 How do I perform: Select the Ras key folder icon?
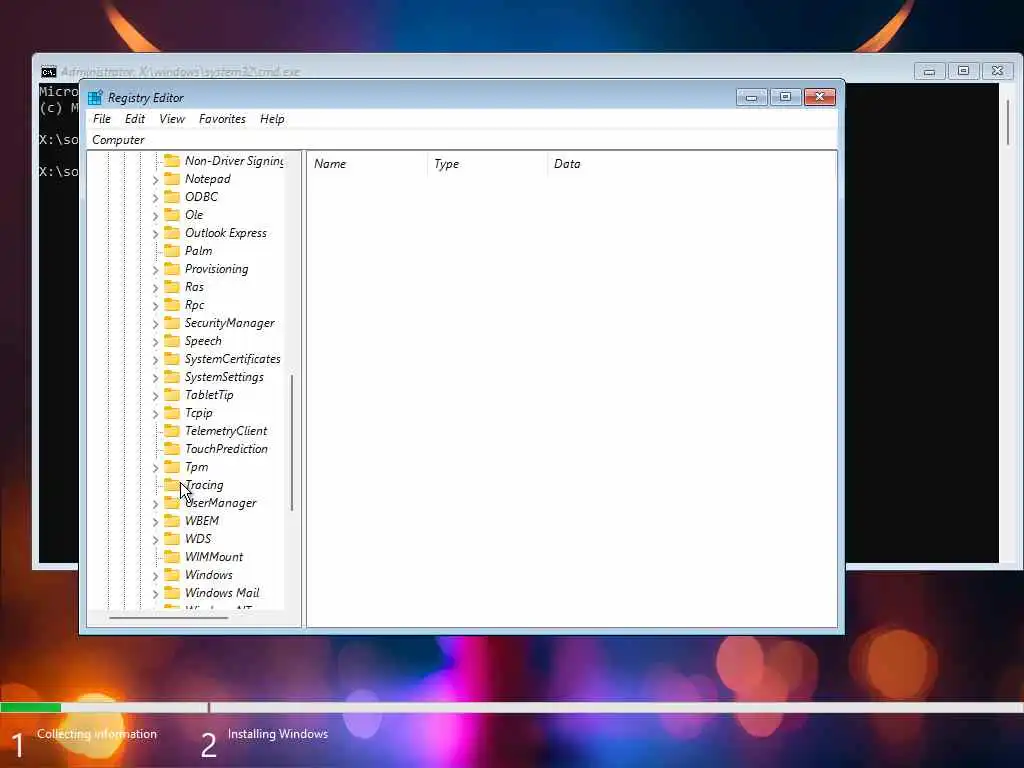pyautogui.click(x=172, y=286)
